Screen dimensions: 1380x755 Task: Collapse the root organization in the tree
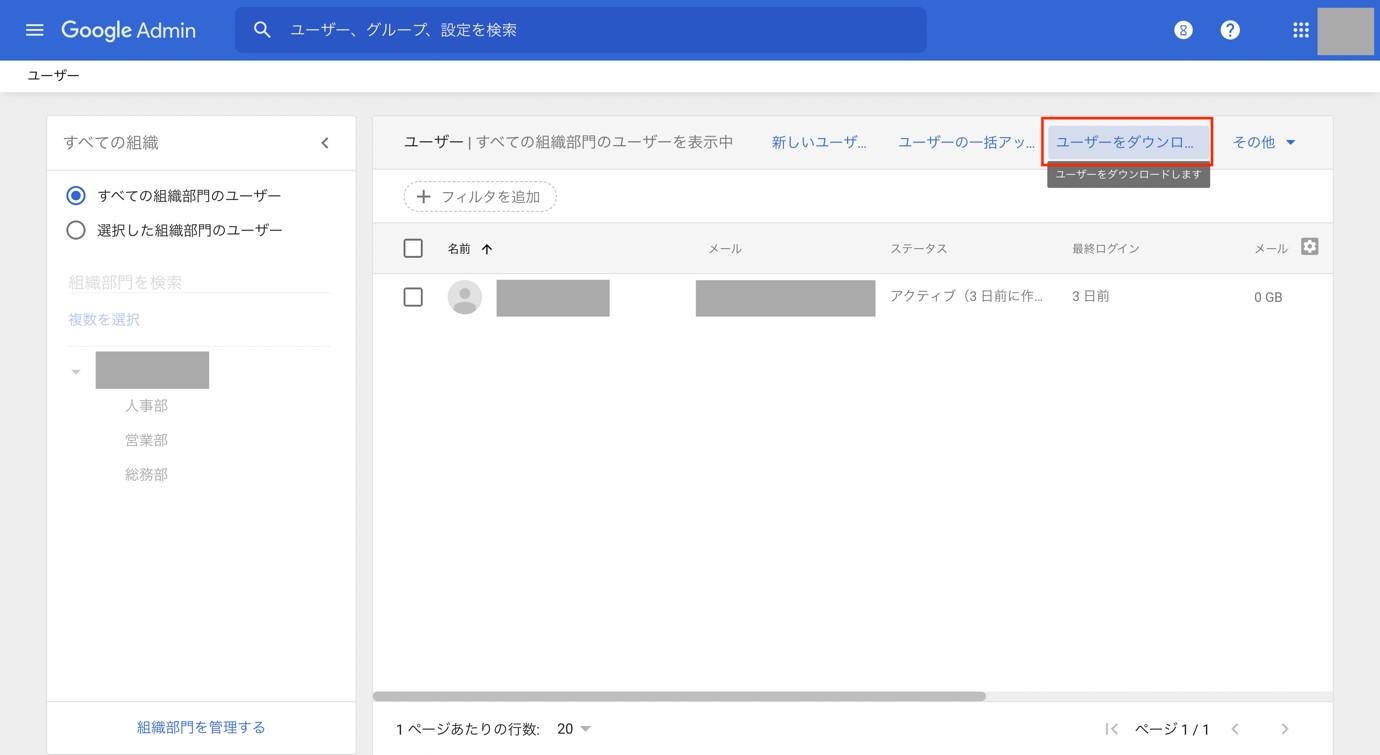[75, 370]
